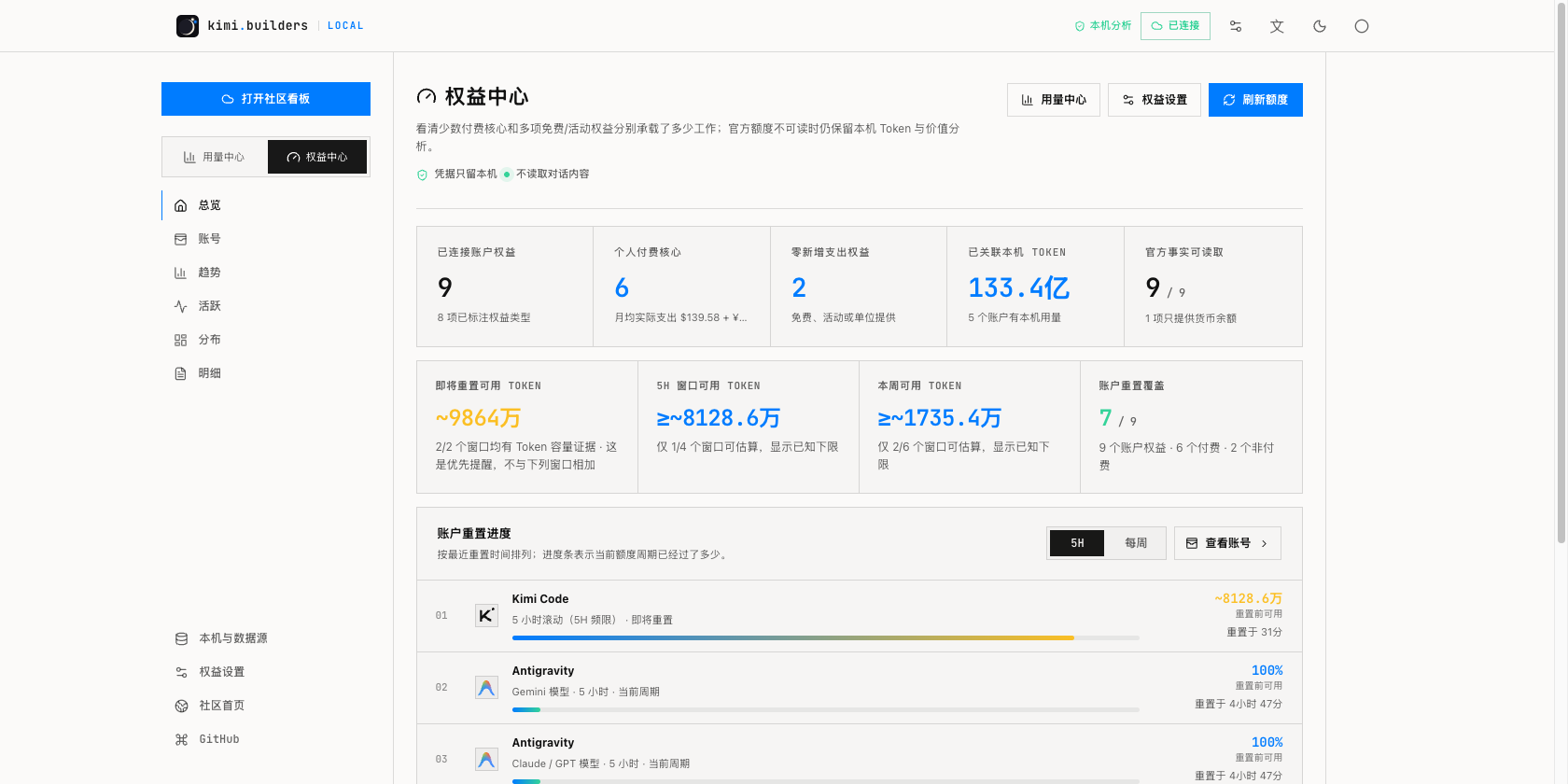The height and width of the screenshot is (784, 1568).
Task: Open 明细 details in sidebar
Action: pos(266,373)
